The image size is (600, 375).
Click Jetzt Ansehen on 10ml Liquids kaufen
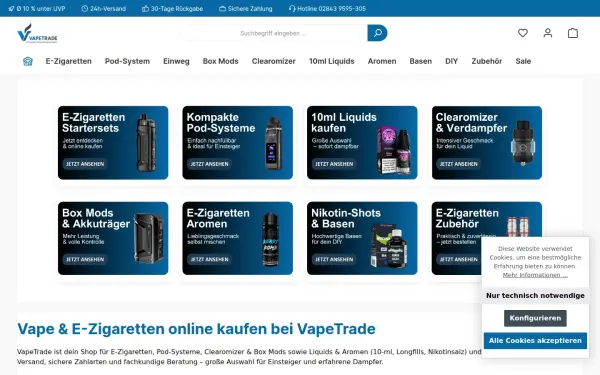334,164
